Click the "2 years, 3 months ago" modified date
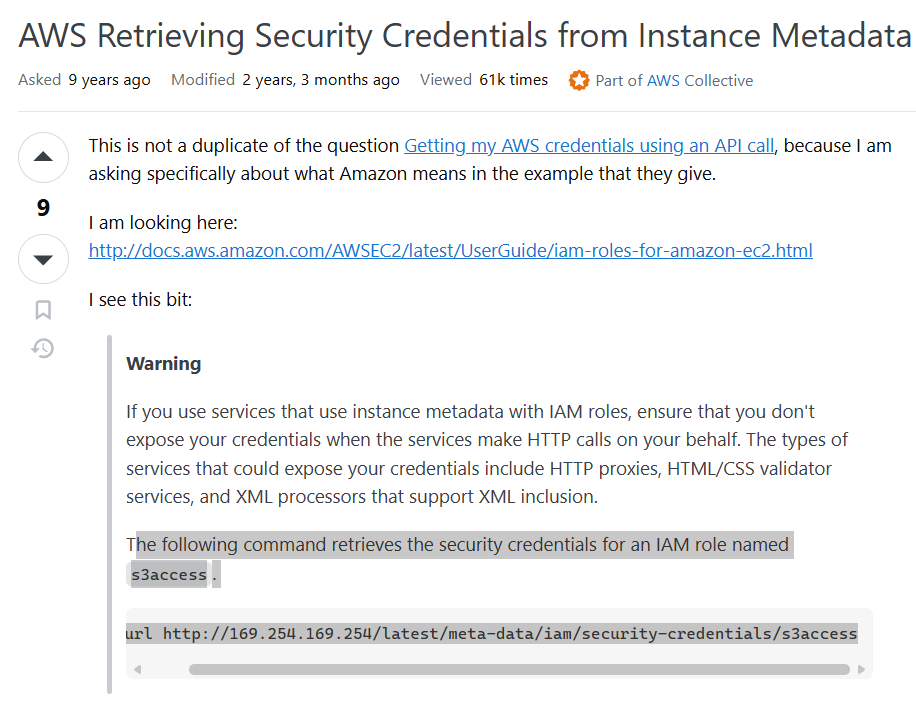Image resolution: width=916 pixels, height=708 pixels. (x=320, y=80)
